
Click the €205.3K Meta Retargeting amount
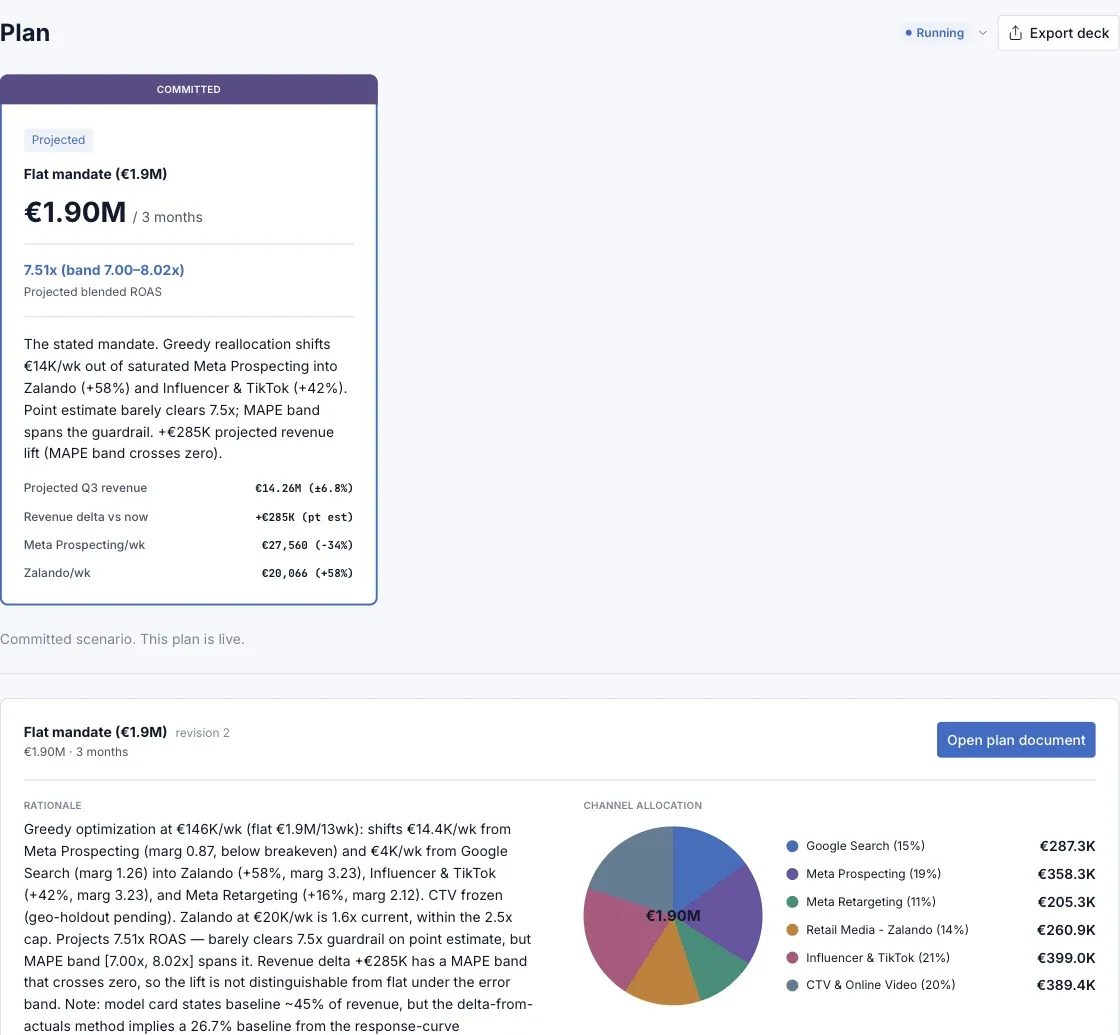click(x=1066, y=902)
